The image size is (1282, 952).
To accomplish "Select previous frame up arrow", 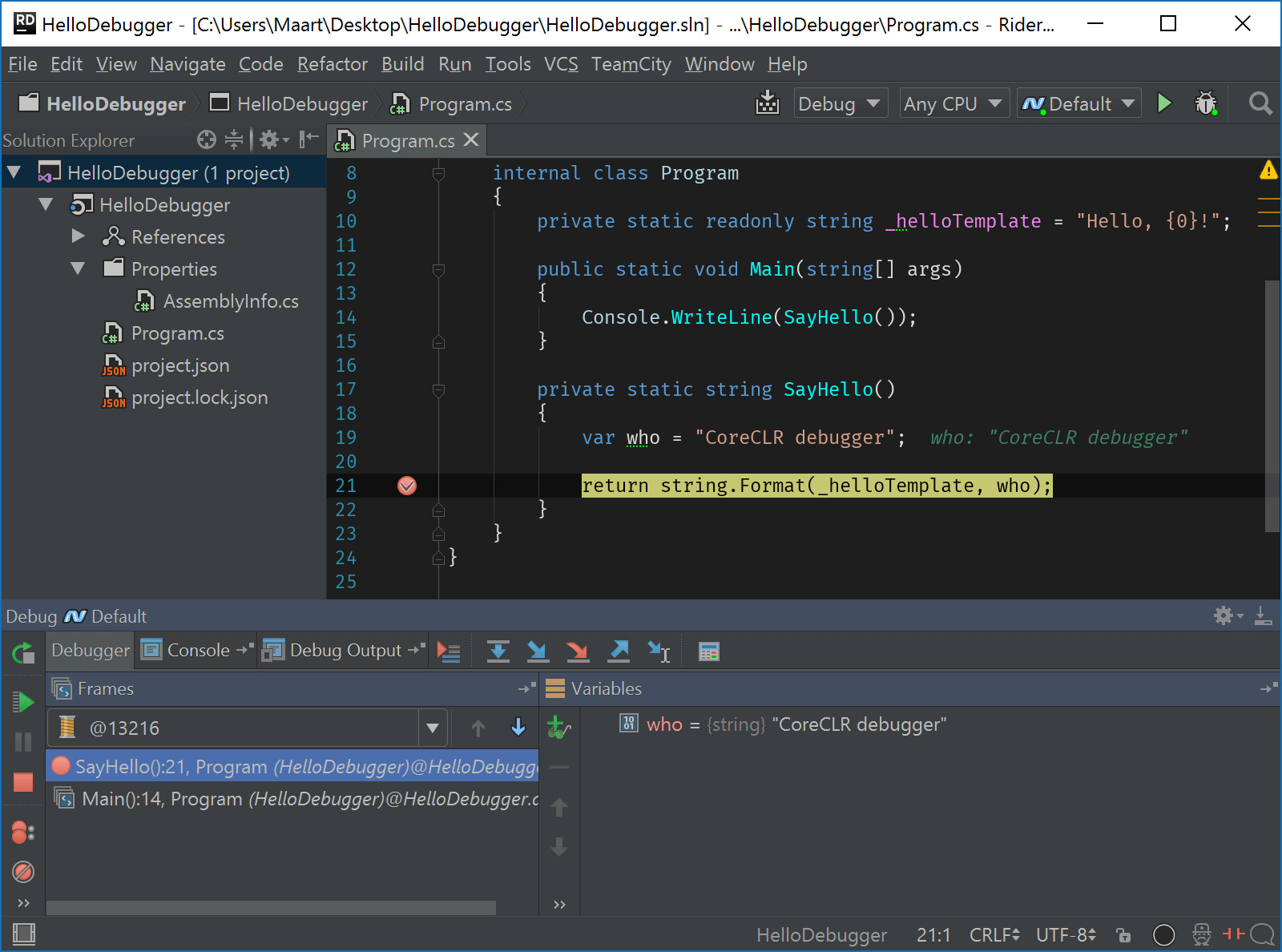I will [478, 728].
